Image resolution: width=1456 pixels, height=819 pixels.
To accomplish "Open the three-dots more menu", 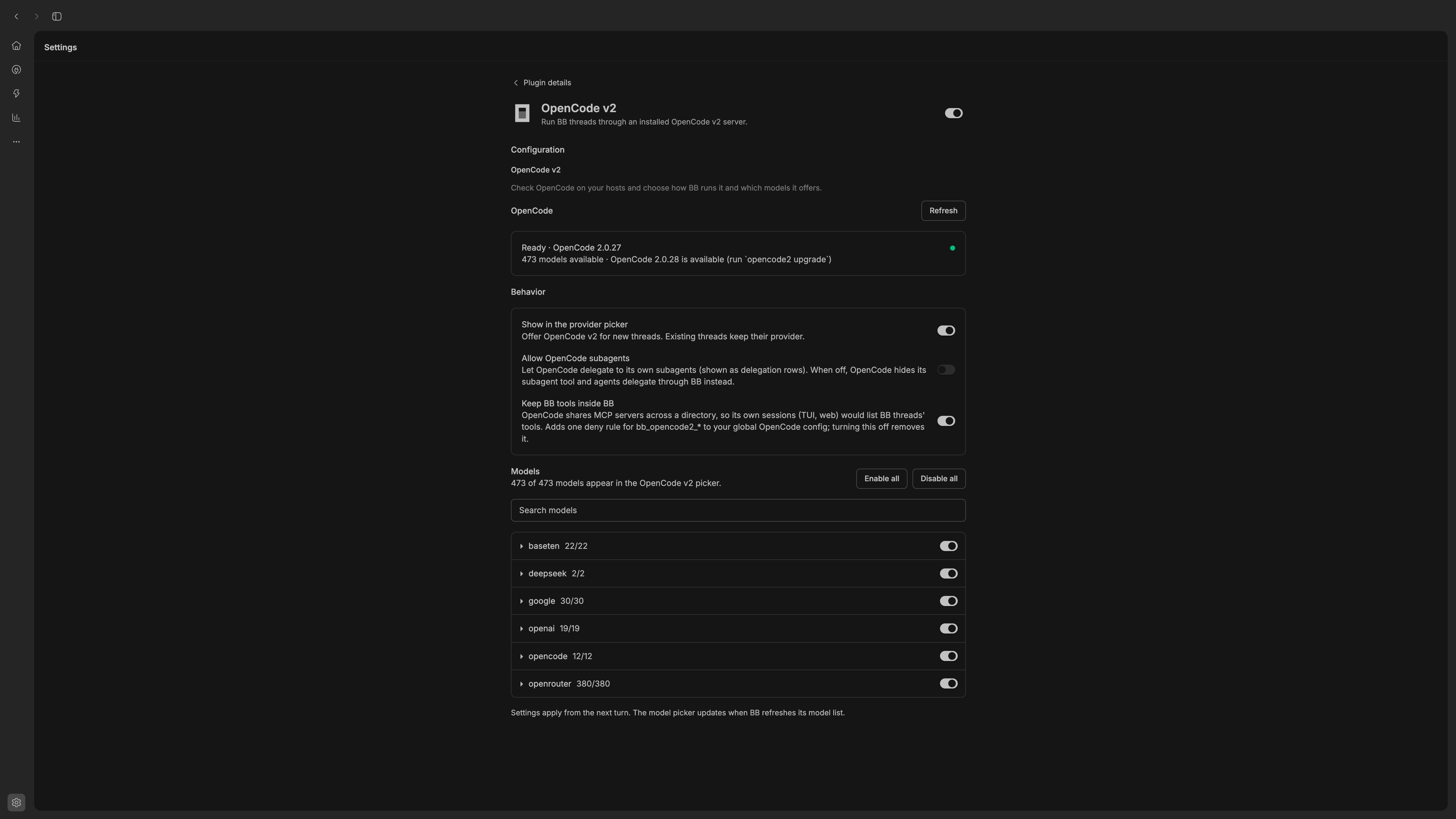I will pyautogui.click(x=16, y=142).
